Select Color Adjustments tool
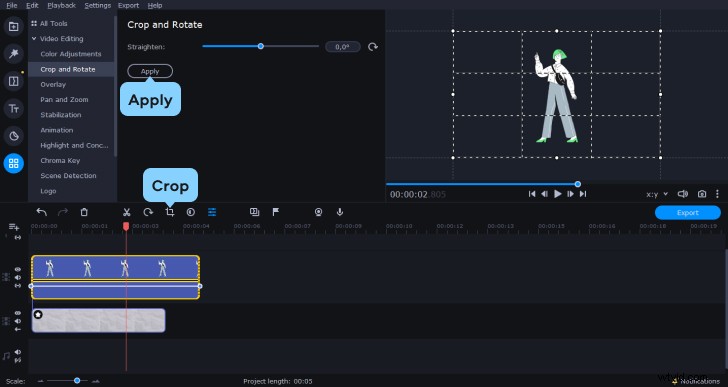 click(x=71, y=54)
